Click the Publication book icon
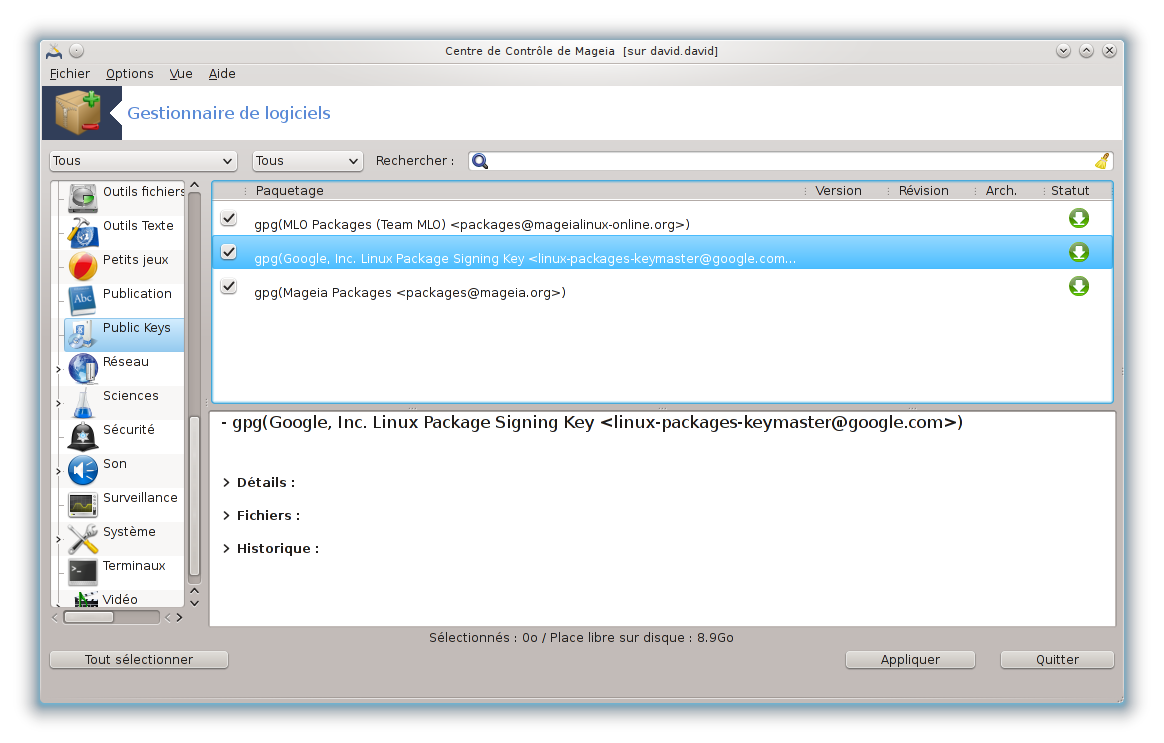 pyautogui.click(x=82, y=300)
